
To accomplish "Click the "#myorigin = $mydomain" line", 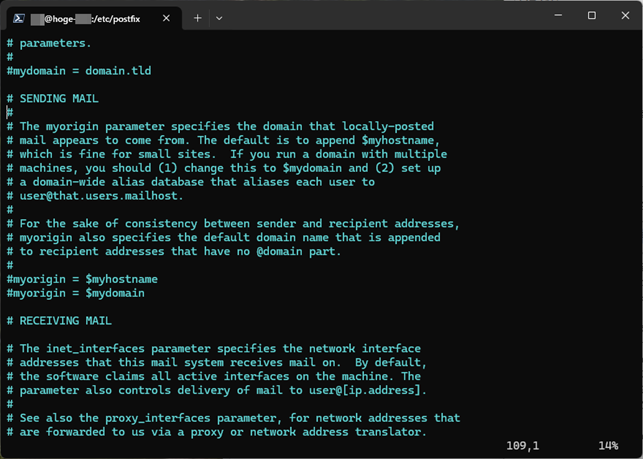I will (x=76, y=293).
